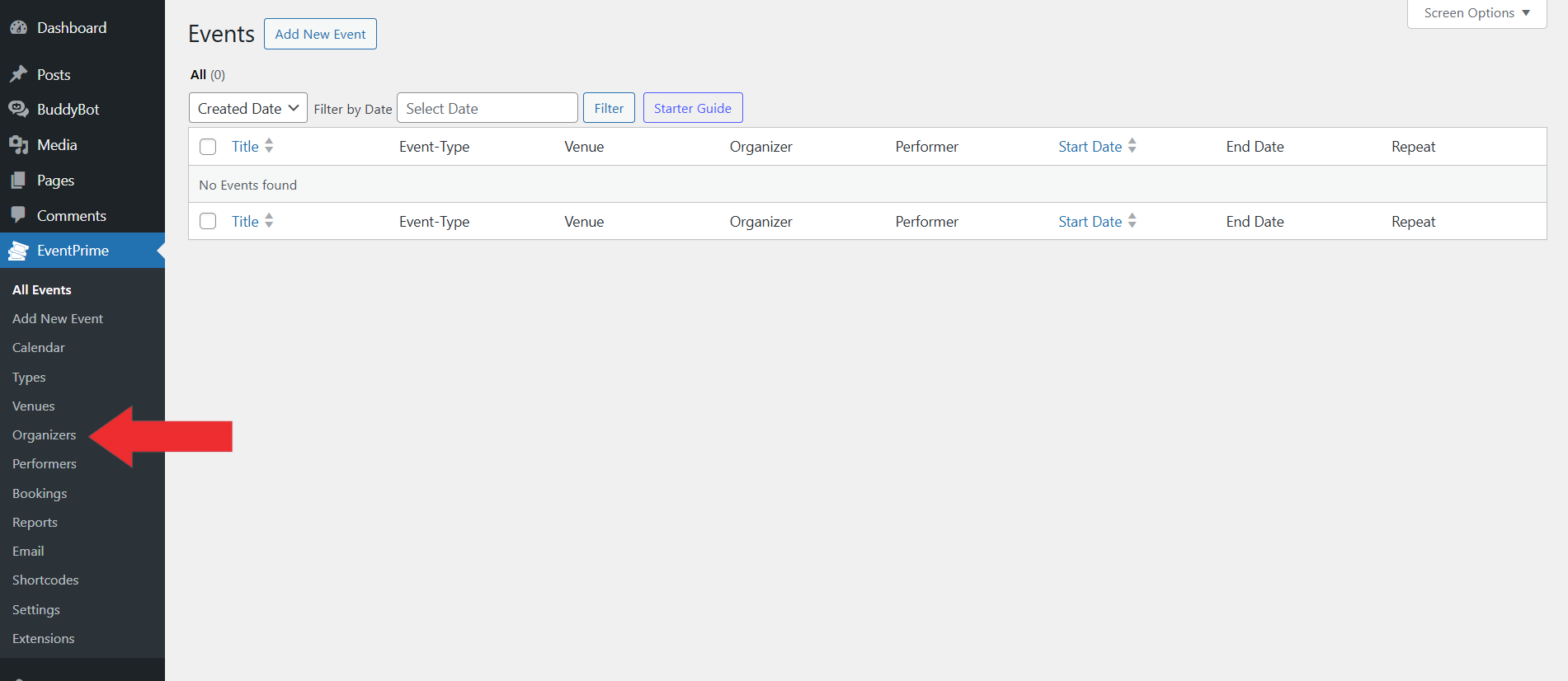The image size is (1568, 681).
Task: Click the No Events found message
Action: (x=248, y=185)
